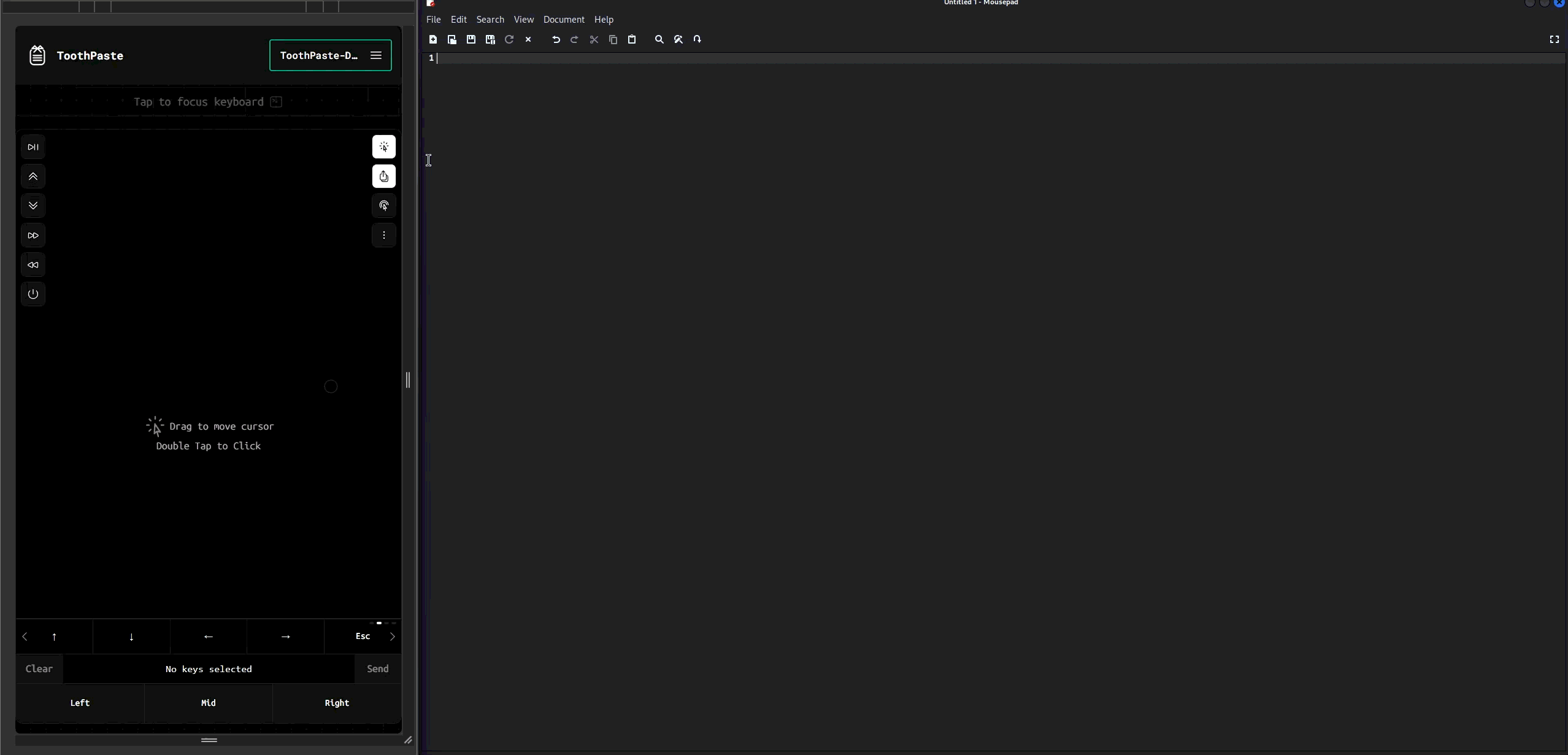The image size is (1568, 755).
Task: Cut the selection with scissors icon
Action: tap(594, 39)
